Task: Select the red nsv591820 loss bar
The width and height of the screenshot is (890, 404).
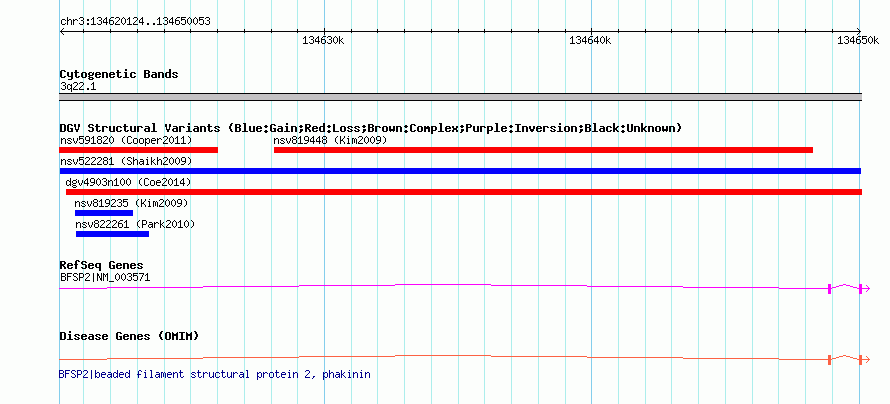Action: (138, 150)
